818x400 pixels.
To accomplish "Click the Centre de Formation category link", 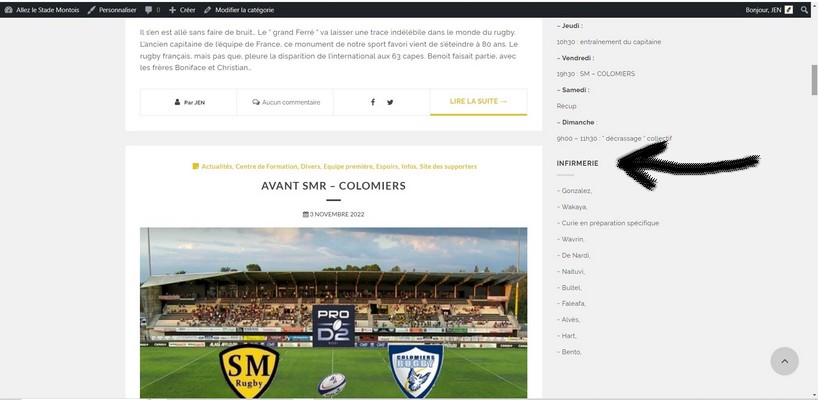I will point(266,166).
